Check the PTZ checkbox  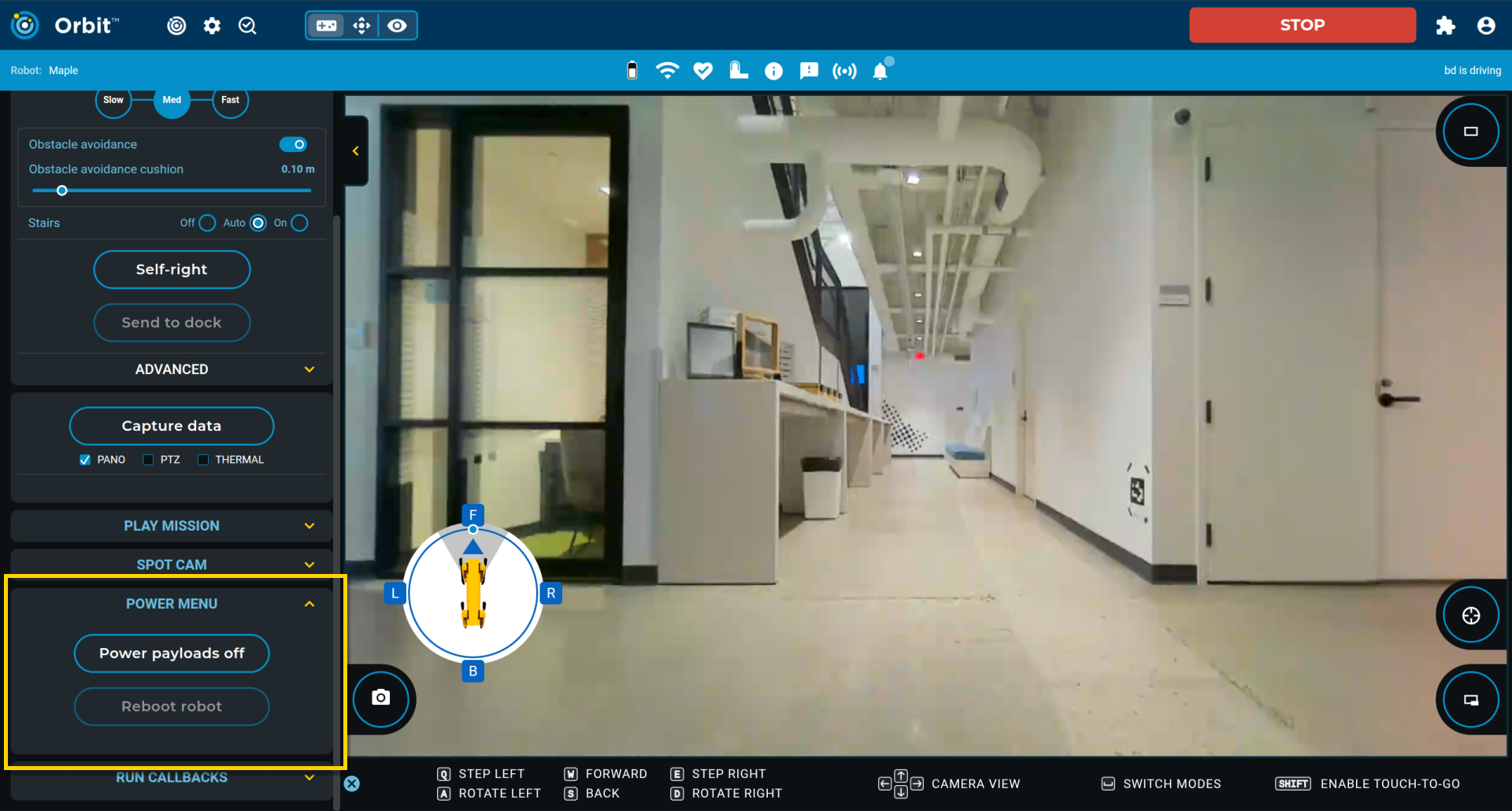click(148, 460)
